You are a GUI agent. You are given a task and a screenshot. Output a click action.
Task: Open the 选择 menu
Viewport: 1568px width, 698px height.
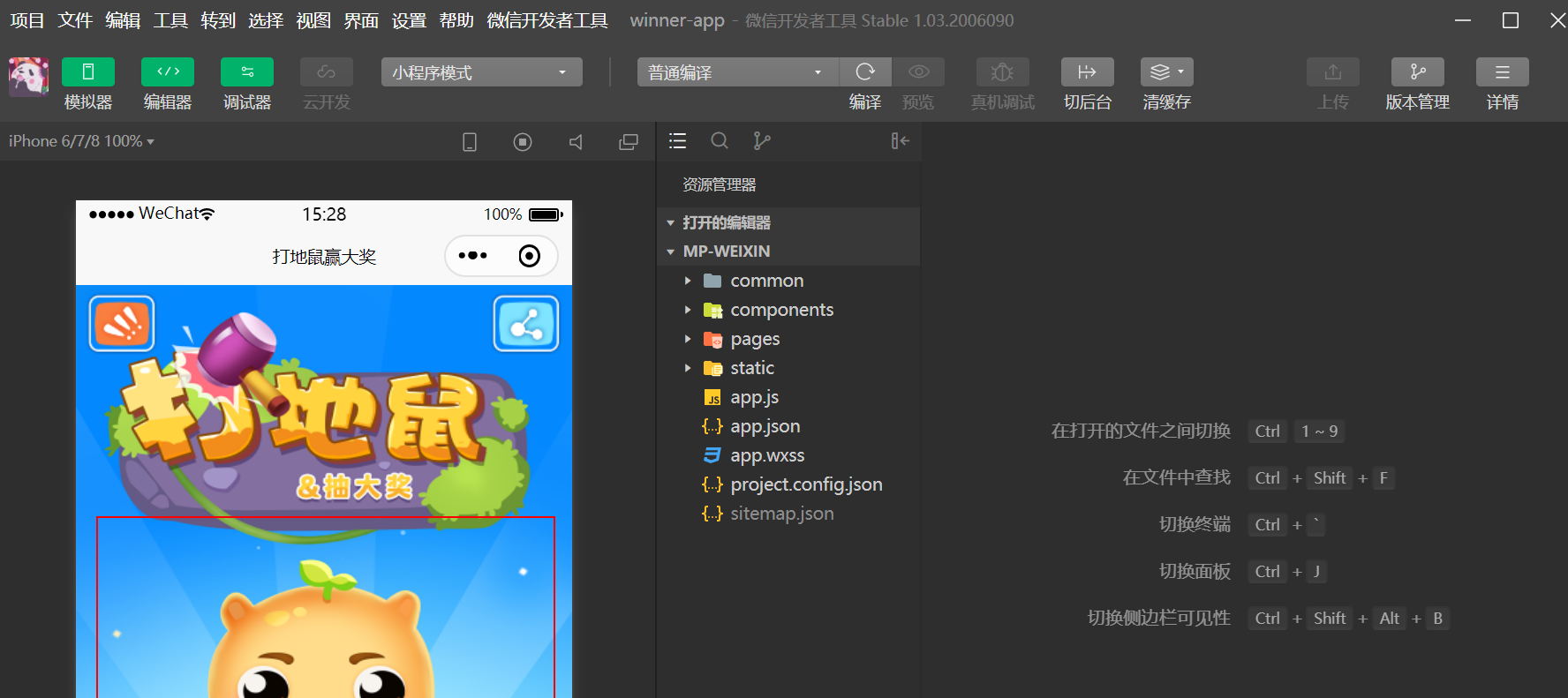(266, 20)
